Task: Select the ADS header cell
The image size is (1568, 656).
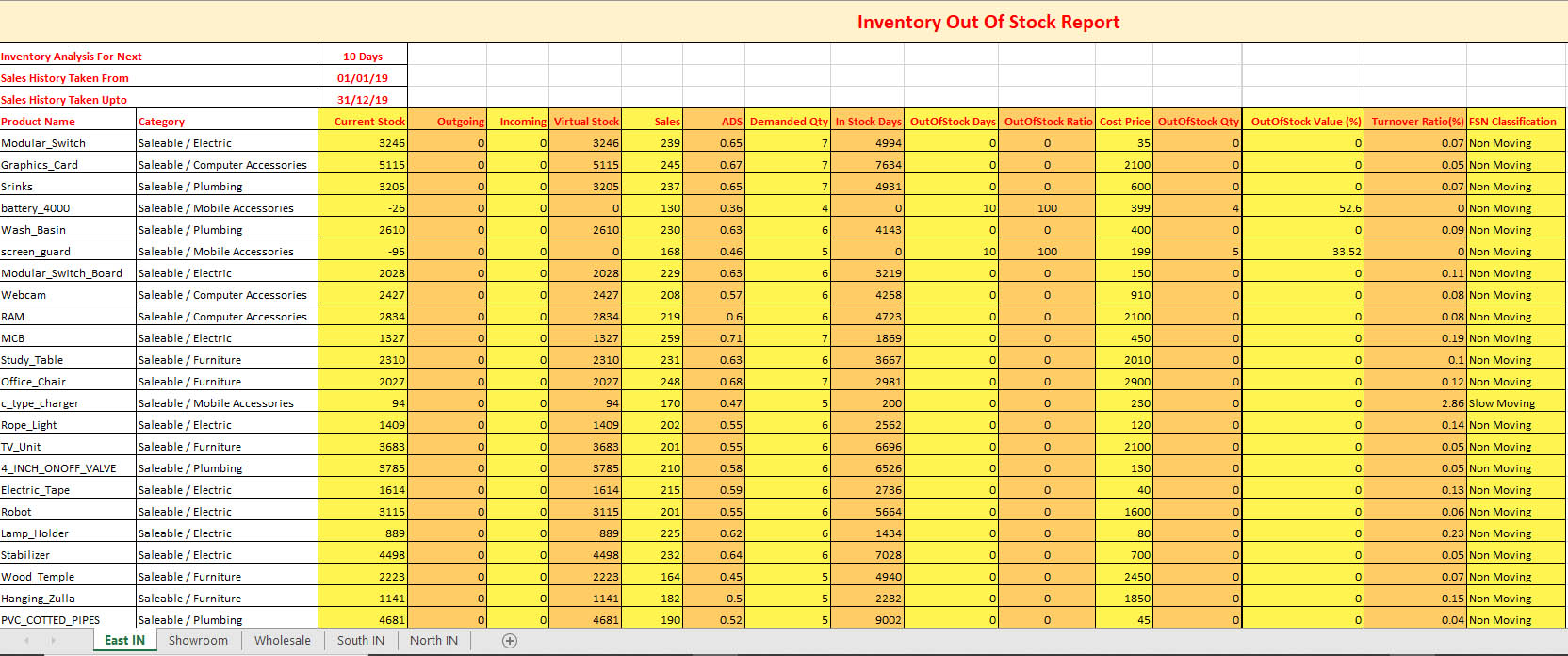Action: 713,120
